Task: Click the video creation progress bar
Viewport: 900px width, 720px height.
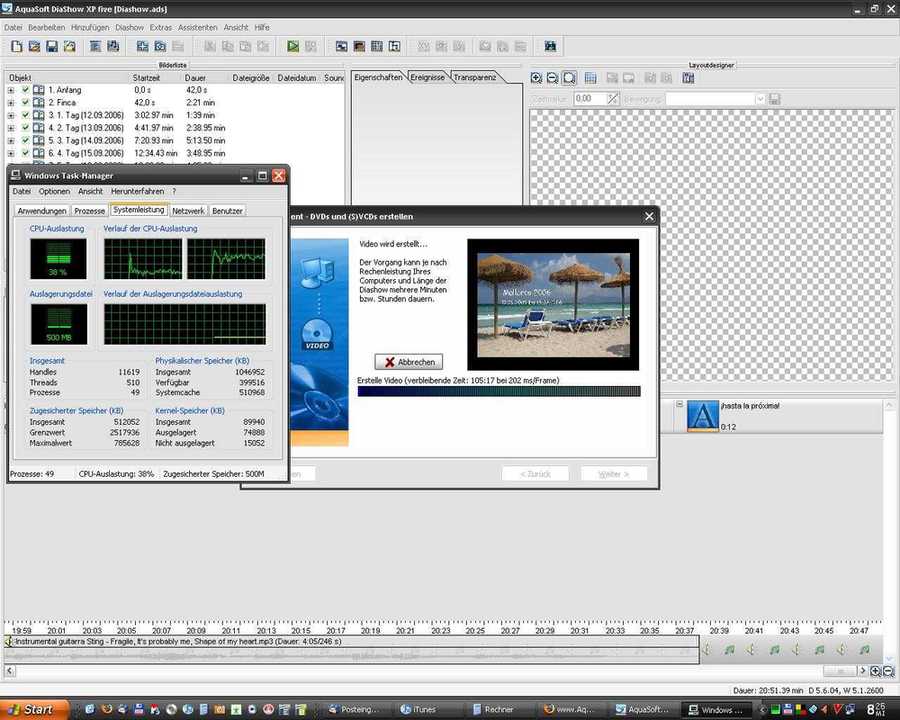Action: coord(498,392)
